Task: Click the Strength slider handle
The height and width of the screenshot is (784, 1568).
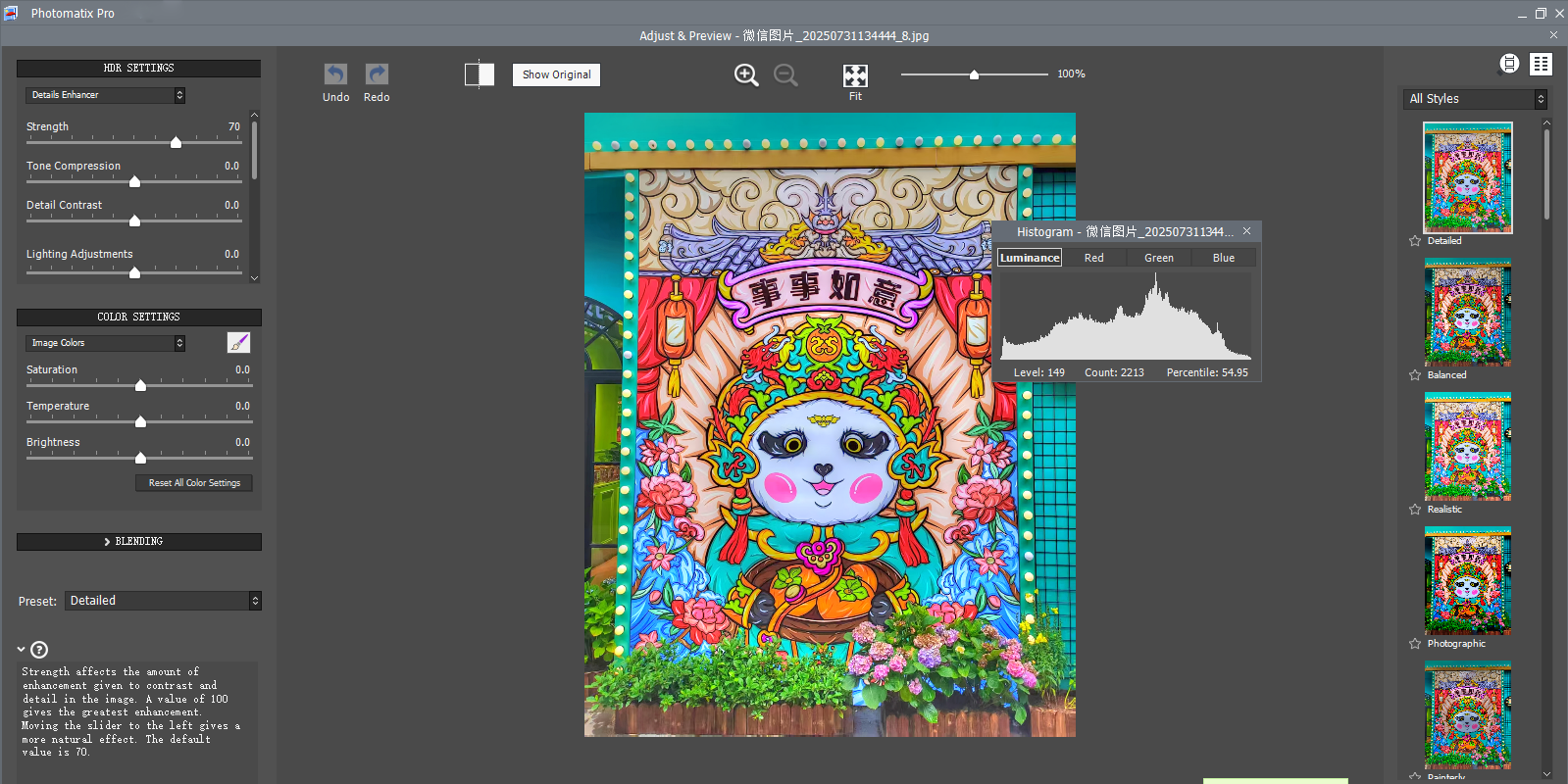Action: click(176, 143)
